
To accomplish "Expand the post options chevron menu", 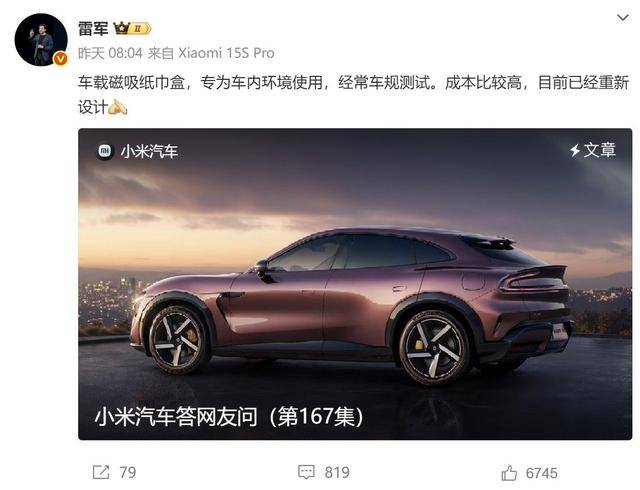I will click(622, 18).
